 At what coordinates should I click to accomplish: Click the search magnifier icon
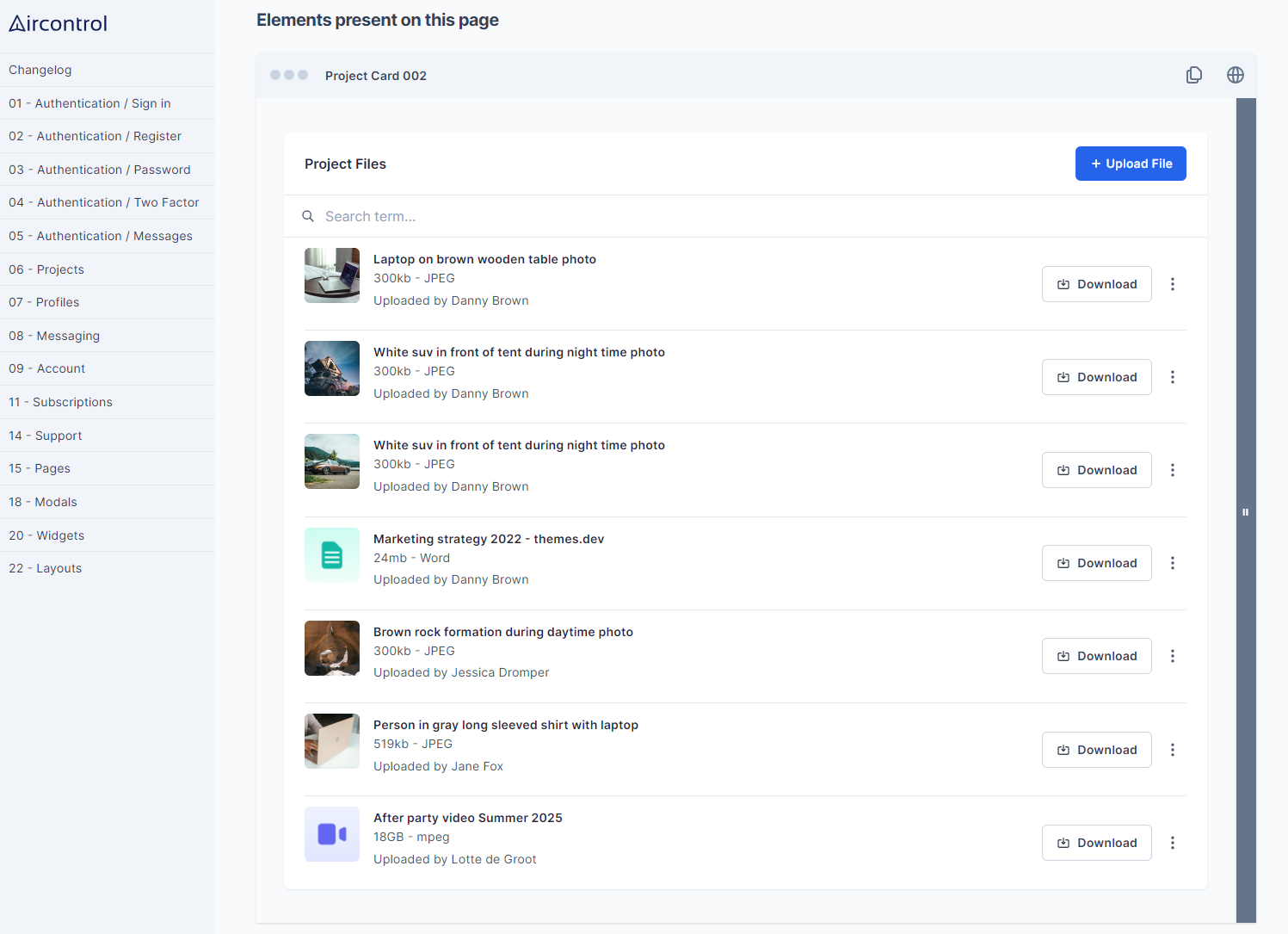tap(308, 216)
